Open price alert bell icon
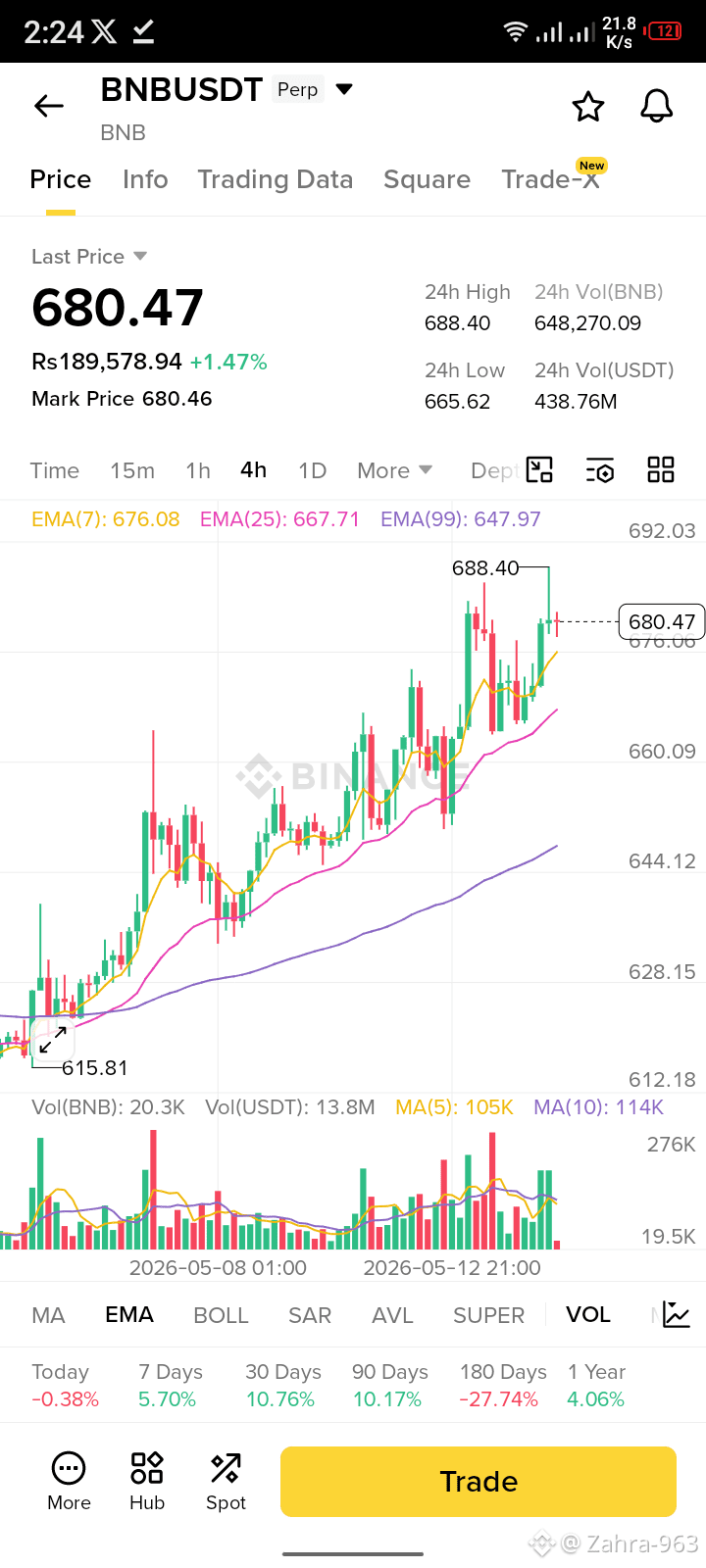The image size is (706, 1568). click(657, 106)
